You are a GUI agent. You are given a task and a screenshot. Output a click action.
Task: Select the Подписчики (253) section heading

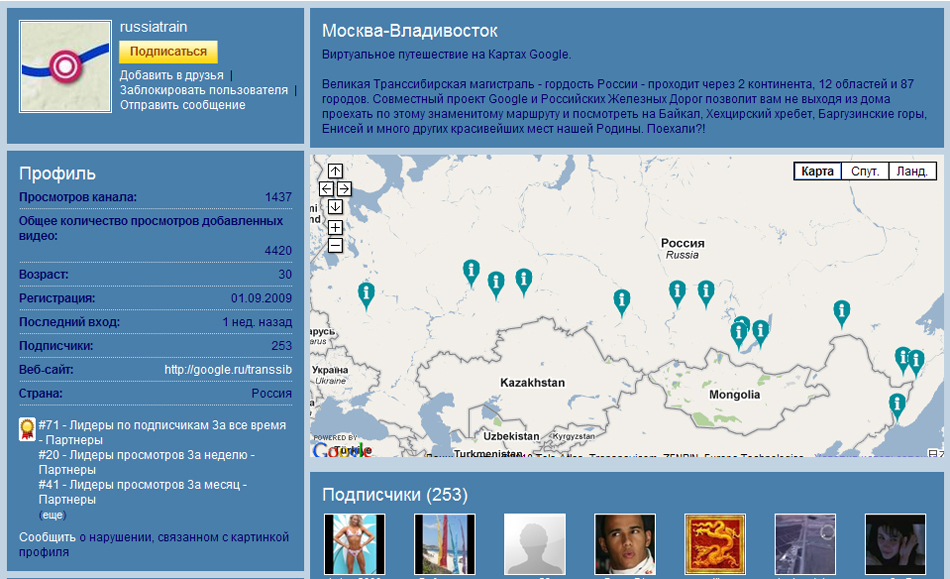coord(395,495)
